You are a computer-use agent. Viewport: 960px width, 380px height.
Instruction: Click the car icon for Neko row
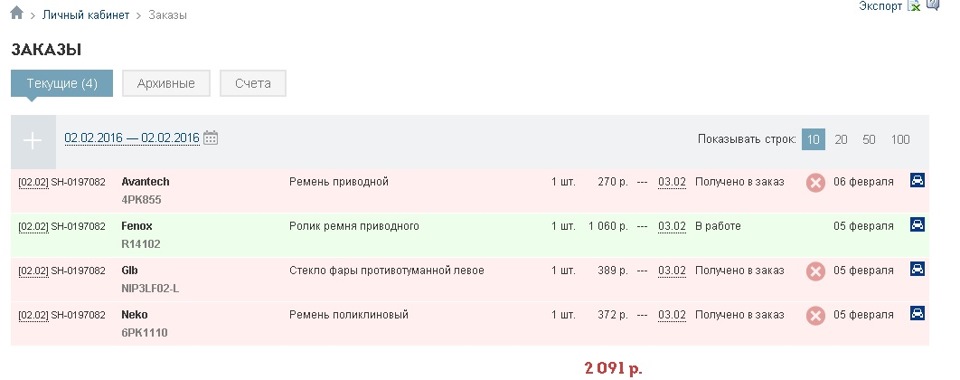pyautogui.click(x=917, y=313)
